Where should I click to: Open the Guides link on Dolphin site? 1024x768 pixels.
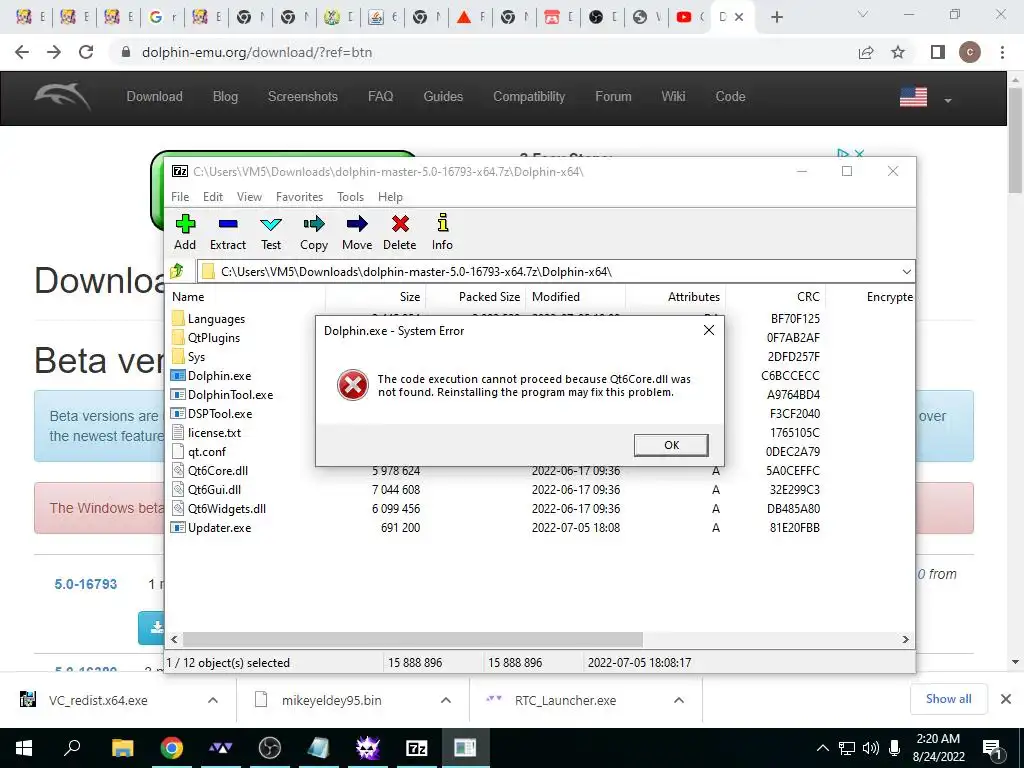click(443, 96)
